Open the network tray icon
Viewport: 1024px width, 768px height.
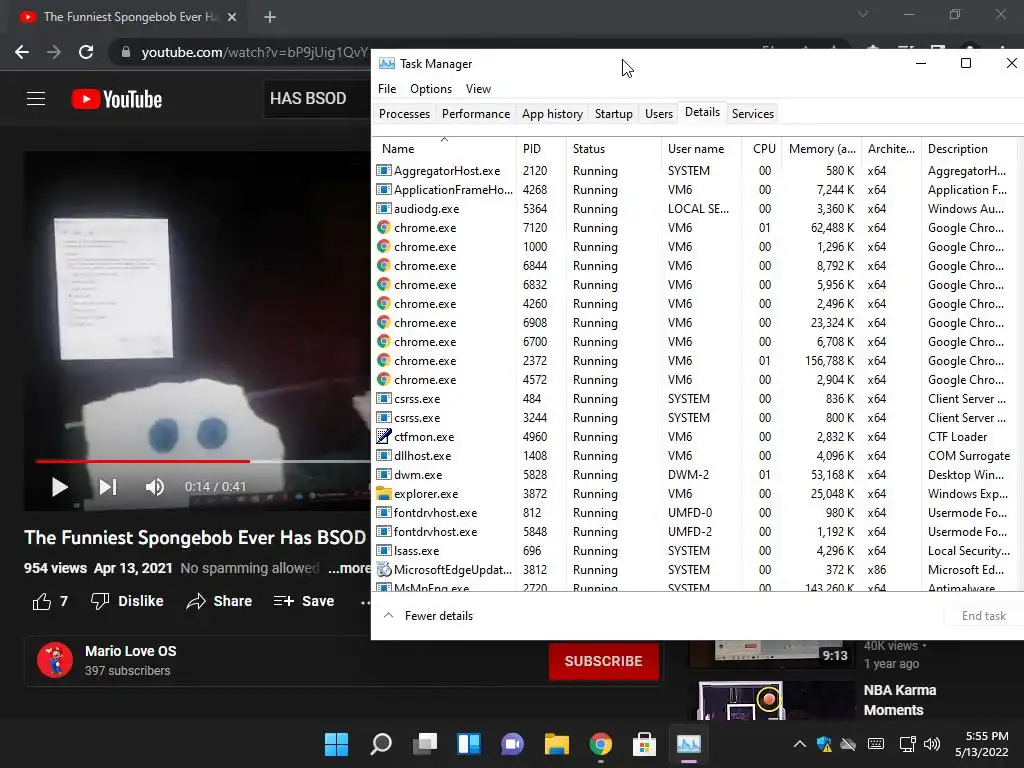tap(907, 744)
